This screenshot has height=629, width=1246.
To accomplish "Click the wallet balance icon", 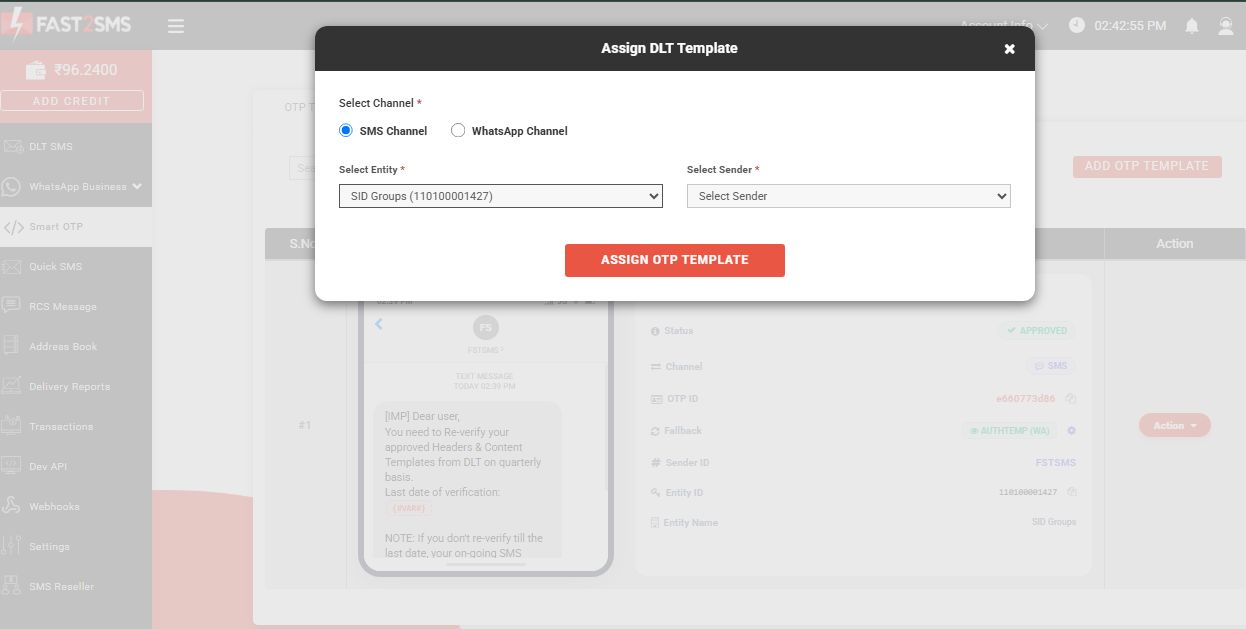I will [36, 70].
